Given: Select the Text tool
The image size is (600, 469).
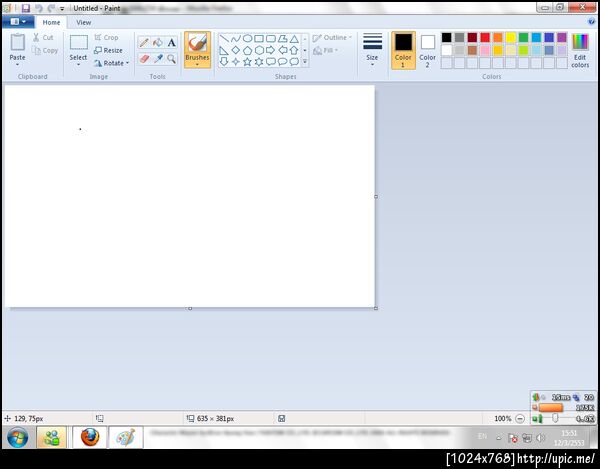Looking at the screenshot, I should click(x=171, y=42).
